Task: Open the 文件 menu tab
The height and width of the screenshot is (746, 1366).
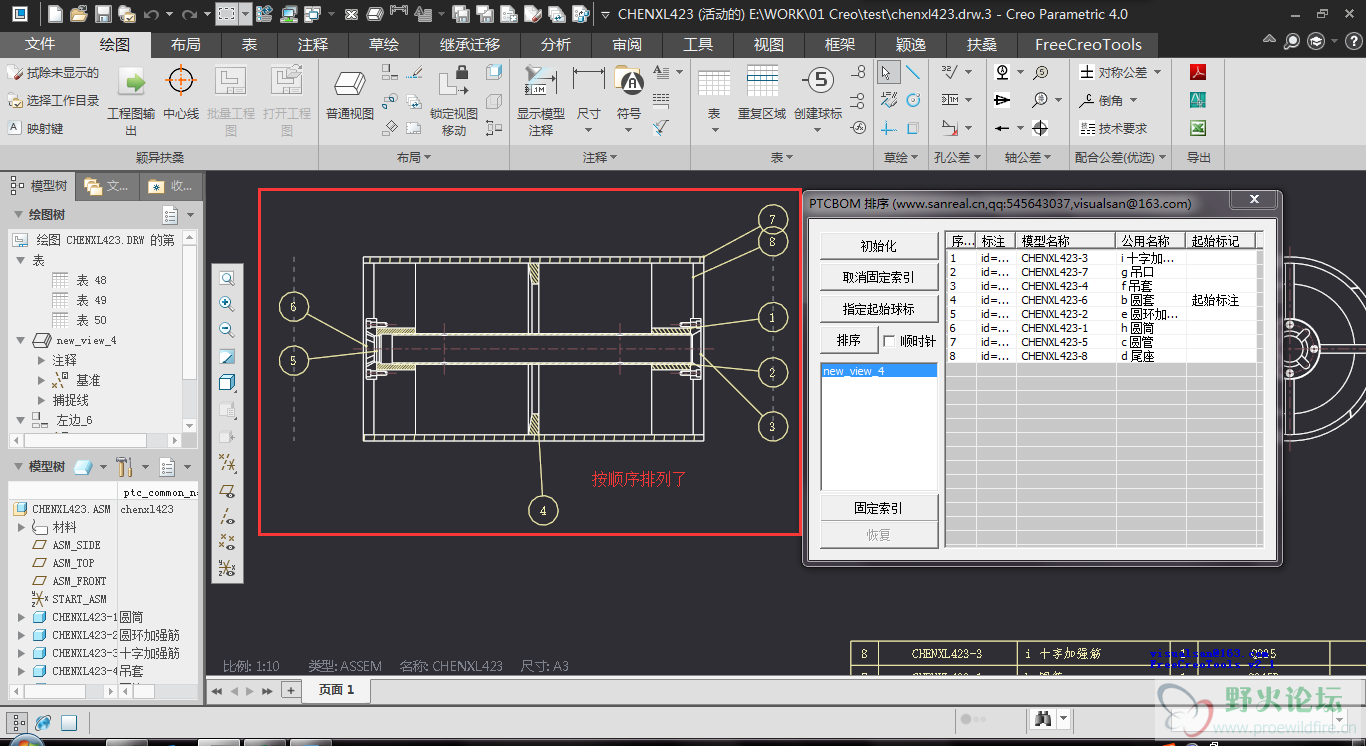Action: click(40, 45)
